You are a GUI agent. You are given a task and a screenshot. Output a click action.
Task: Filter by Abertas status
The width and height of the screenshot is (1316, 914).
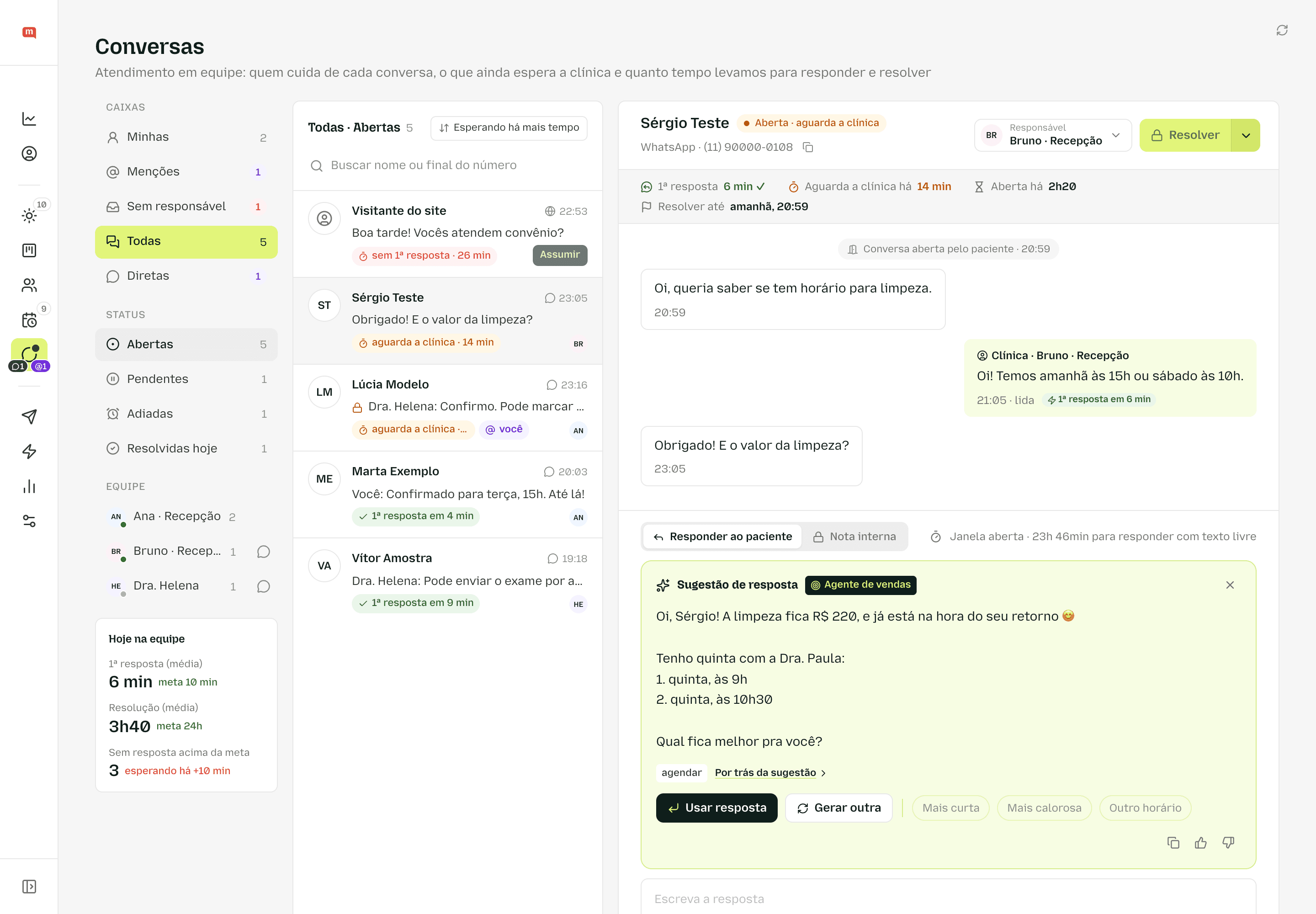point(186,344)
